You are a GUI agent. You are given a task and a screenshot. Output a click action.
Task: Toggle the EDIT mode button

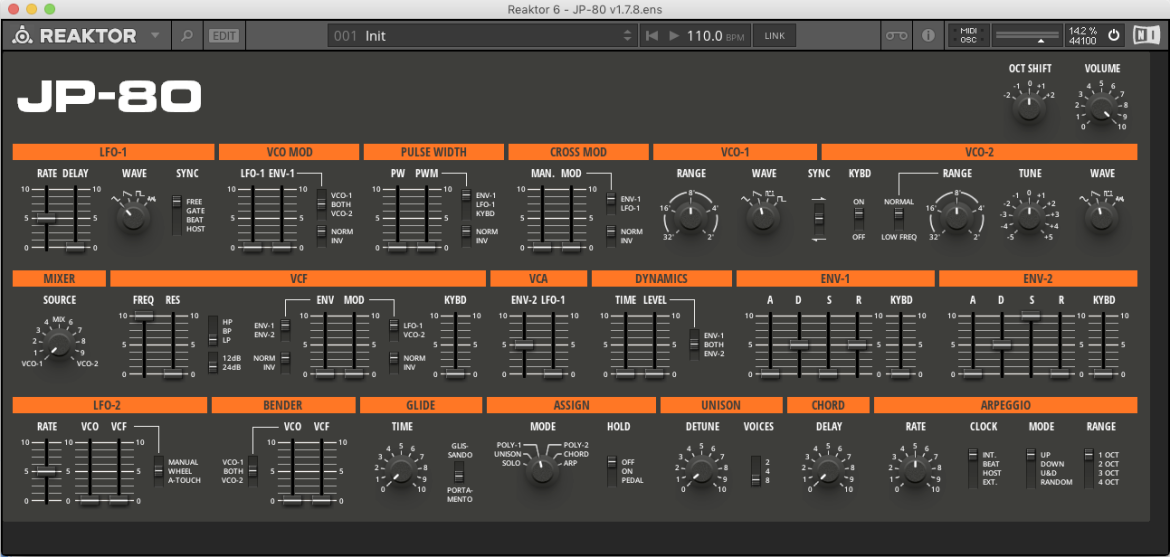(224, 35)
